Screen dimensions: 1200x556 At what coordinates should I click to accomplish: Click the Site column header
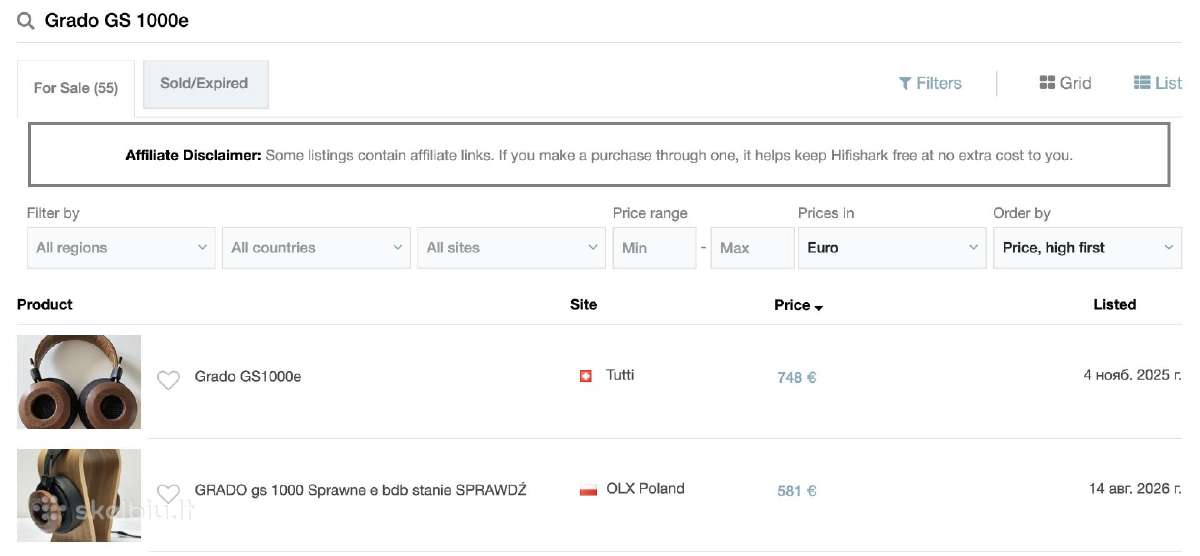pos(583,304)
